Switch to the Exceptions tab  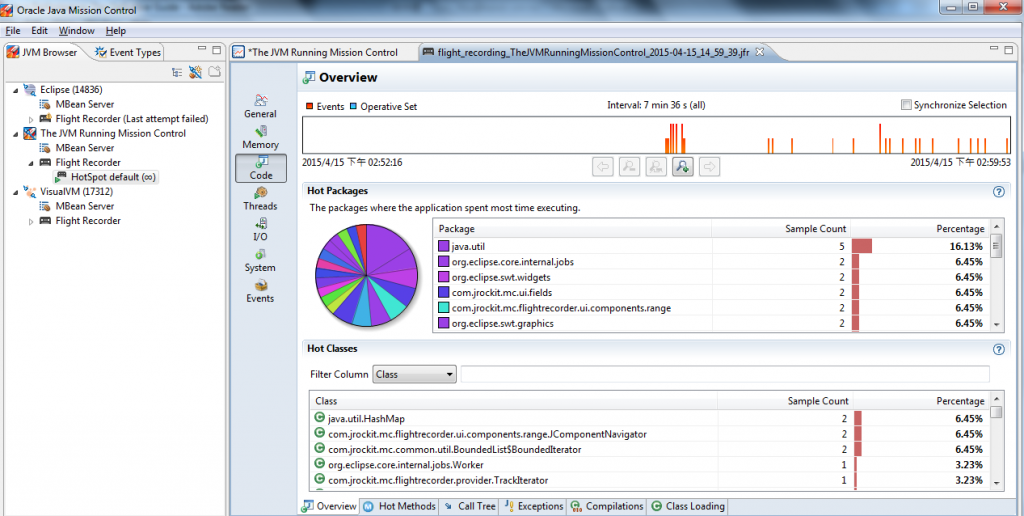pyautogui.click(x=534, y=506)
